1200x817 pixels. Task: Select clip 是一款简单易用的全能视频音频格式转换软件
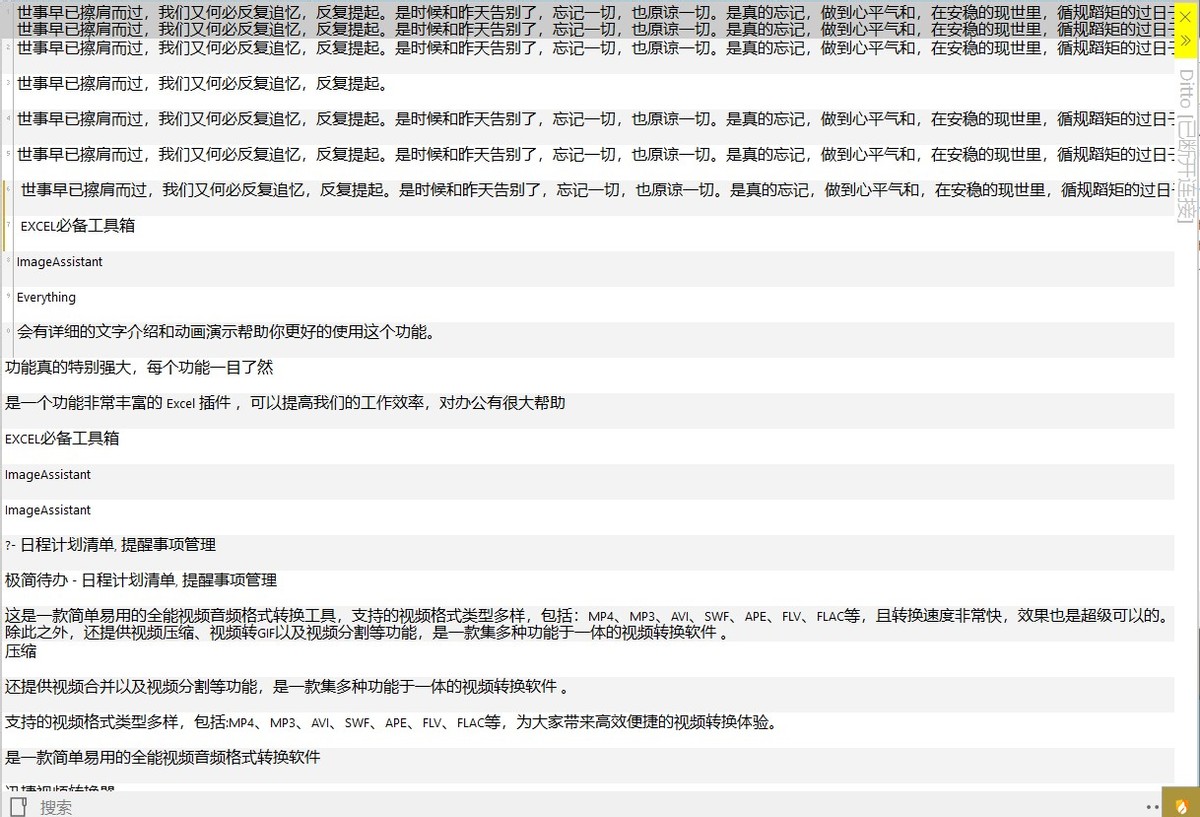click(587, 766)
